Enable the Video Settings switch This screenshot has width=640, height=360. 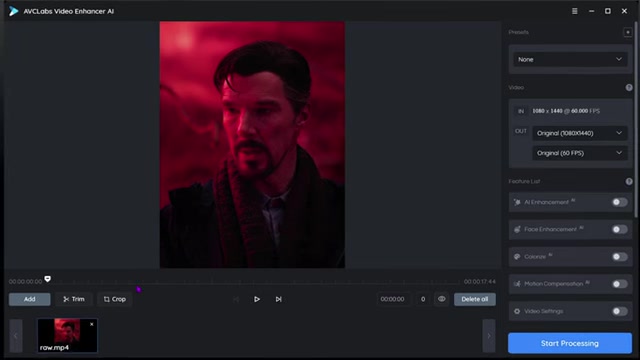point(620,311)
